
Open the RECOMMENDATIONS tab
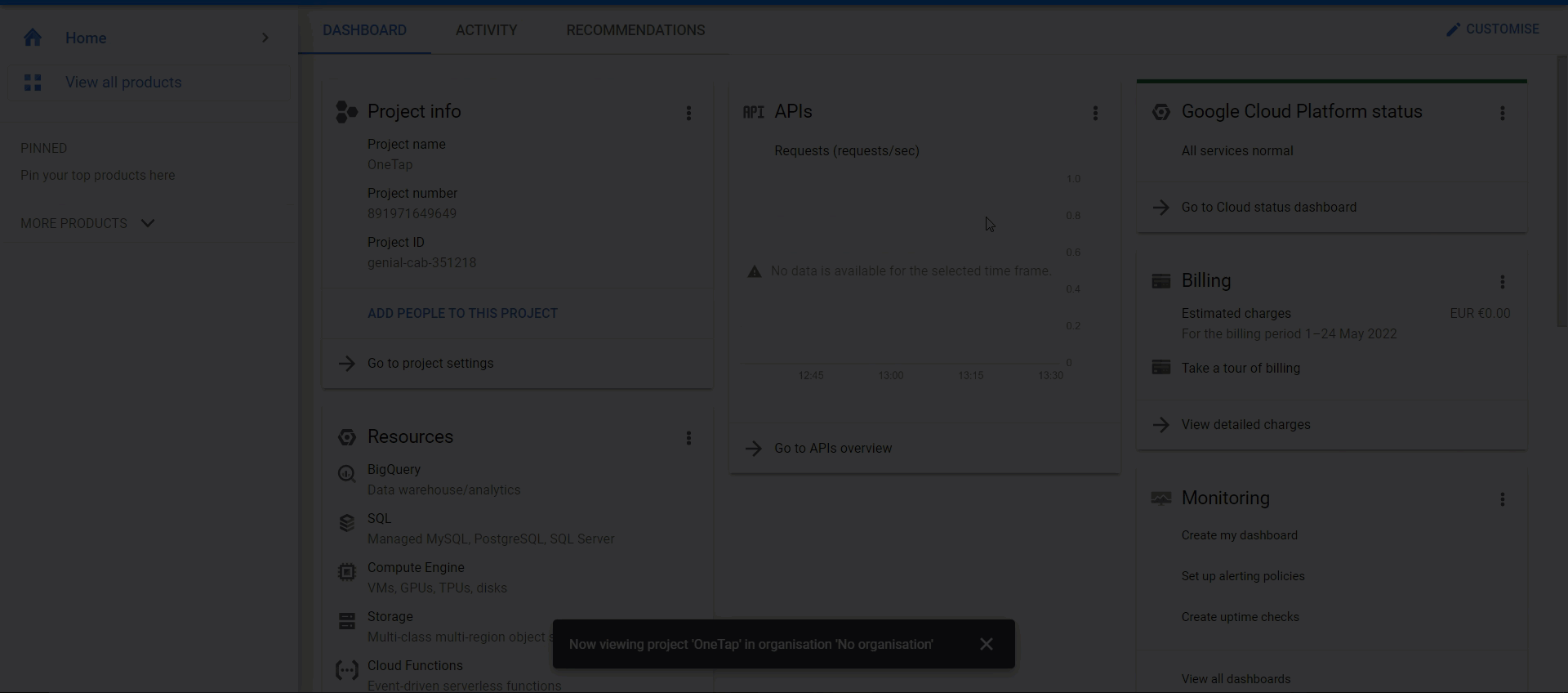click(x=635, y=30)
